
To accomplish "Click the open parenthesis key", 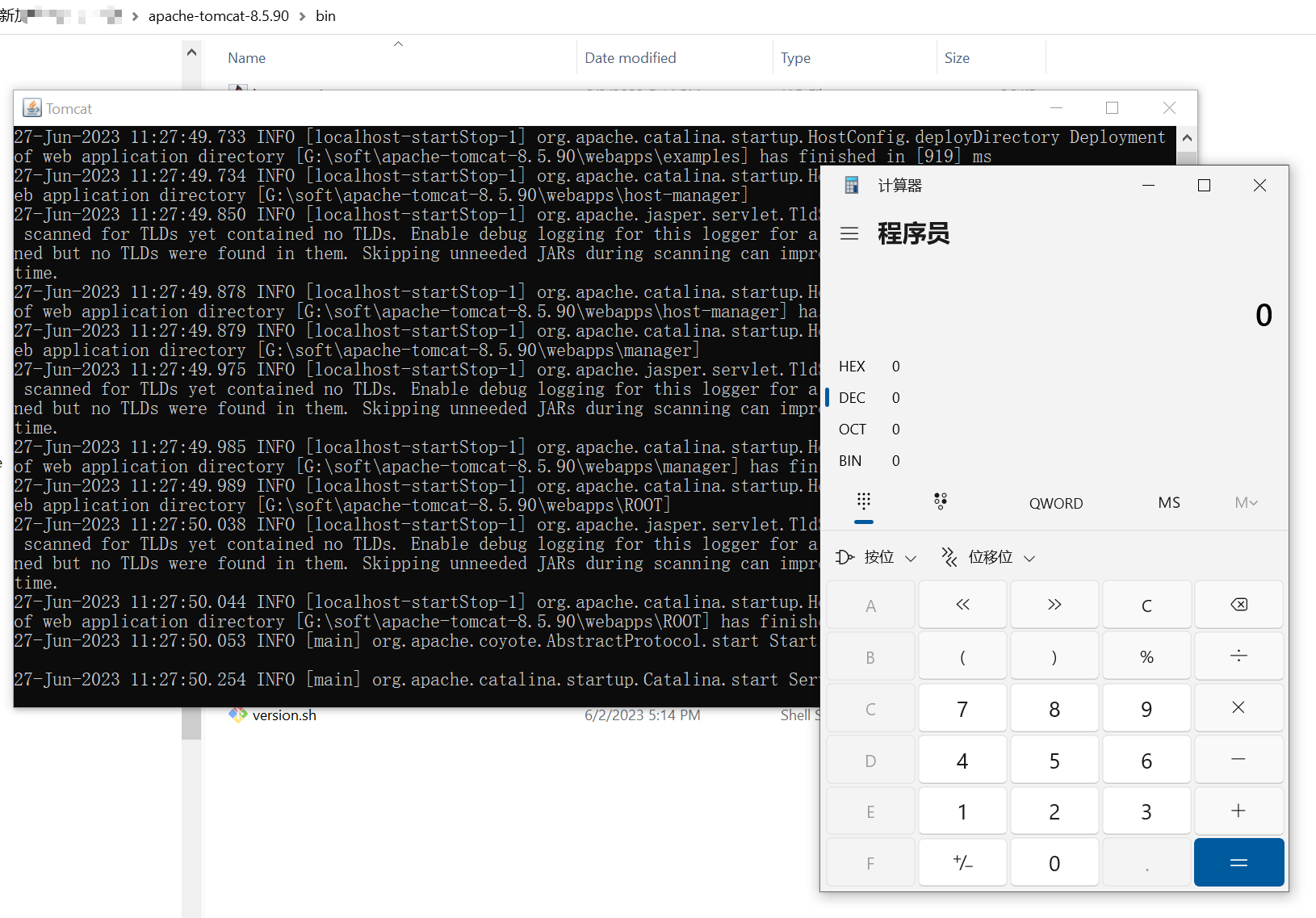I will 962,656.
